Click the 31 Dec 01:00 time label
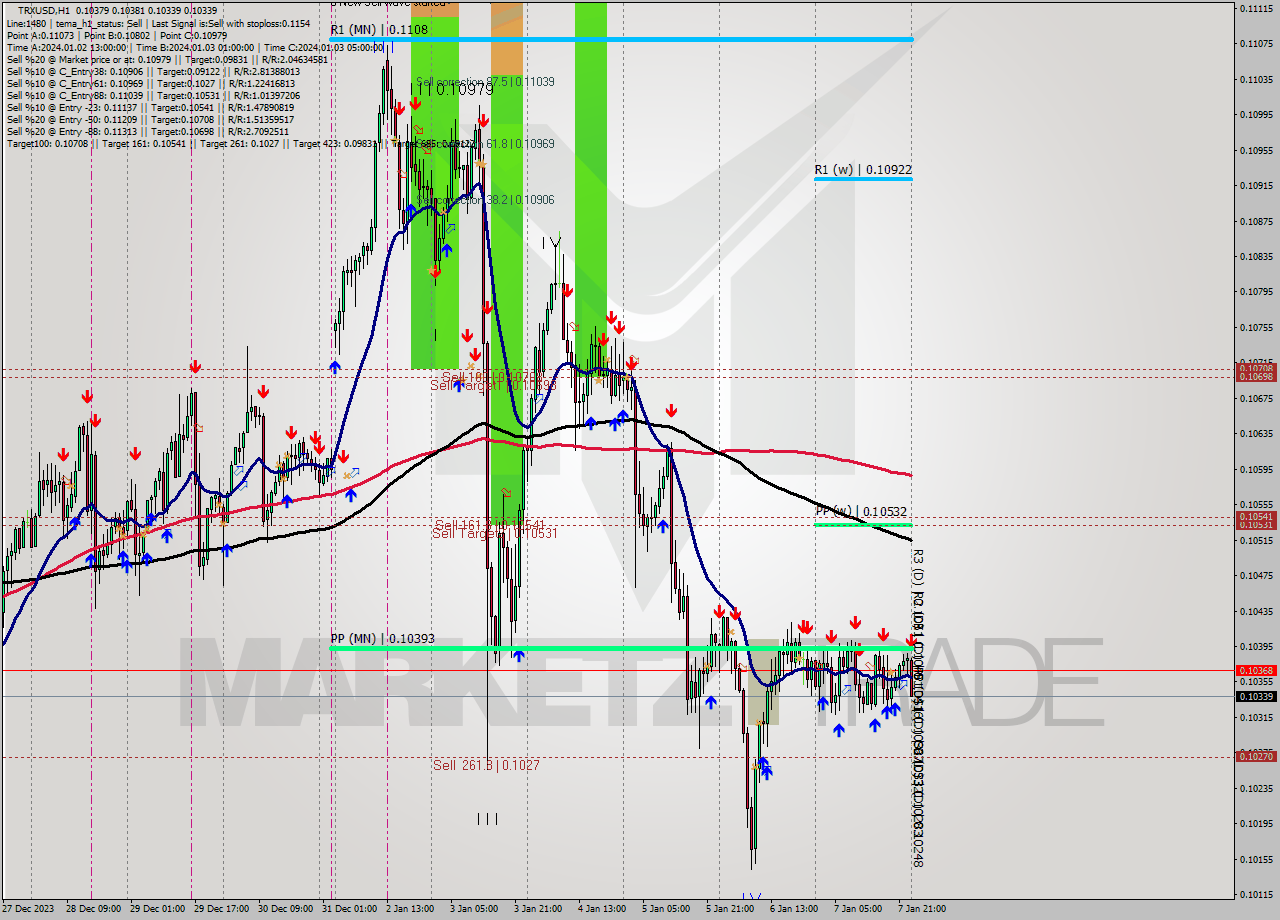This screenshot has height=920, width=1280. coord(350,909)
